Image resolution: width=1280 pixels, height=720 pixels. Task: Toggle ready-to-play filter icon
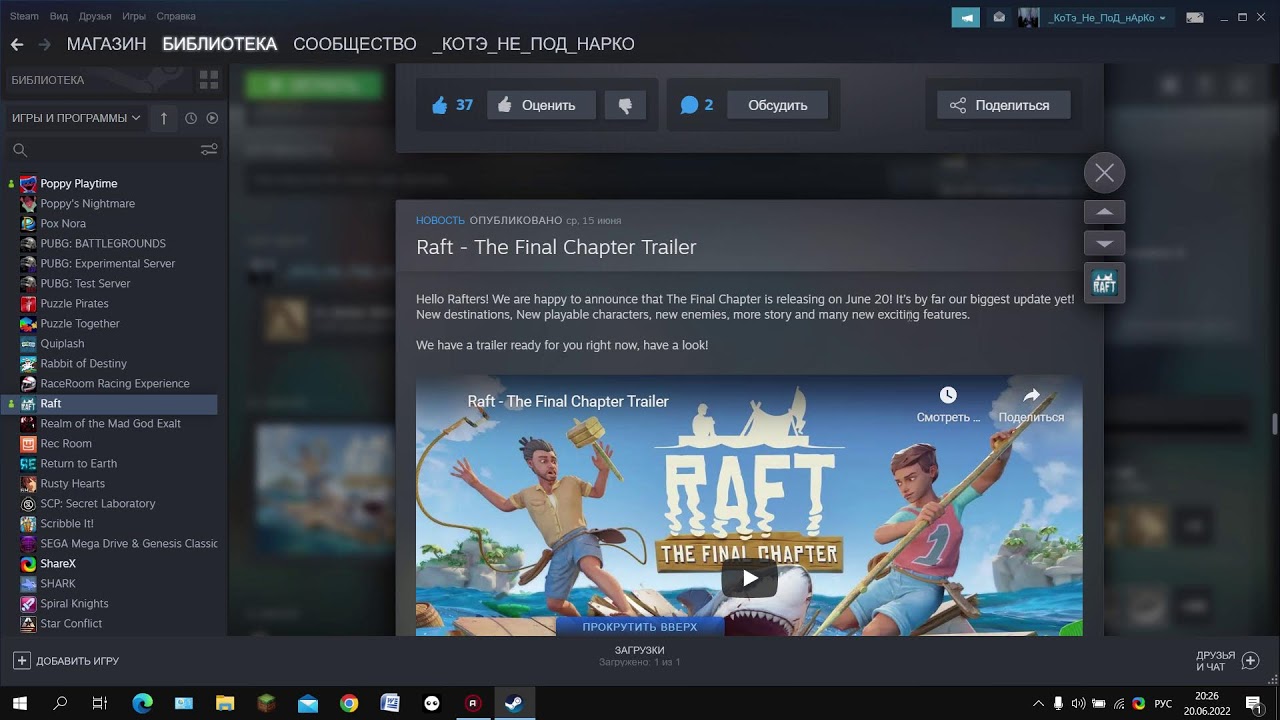click(x=212, y=118)
